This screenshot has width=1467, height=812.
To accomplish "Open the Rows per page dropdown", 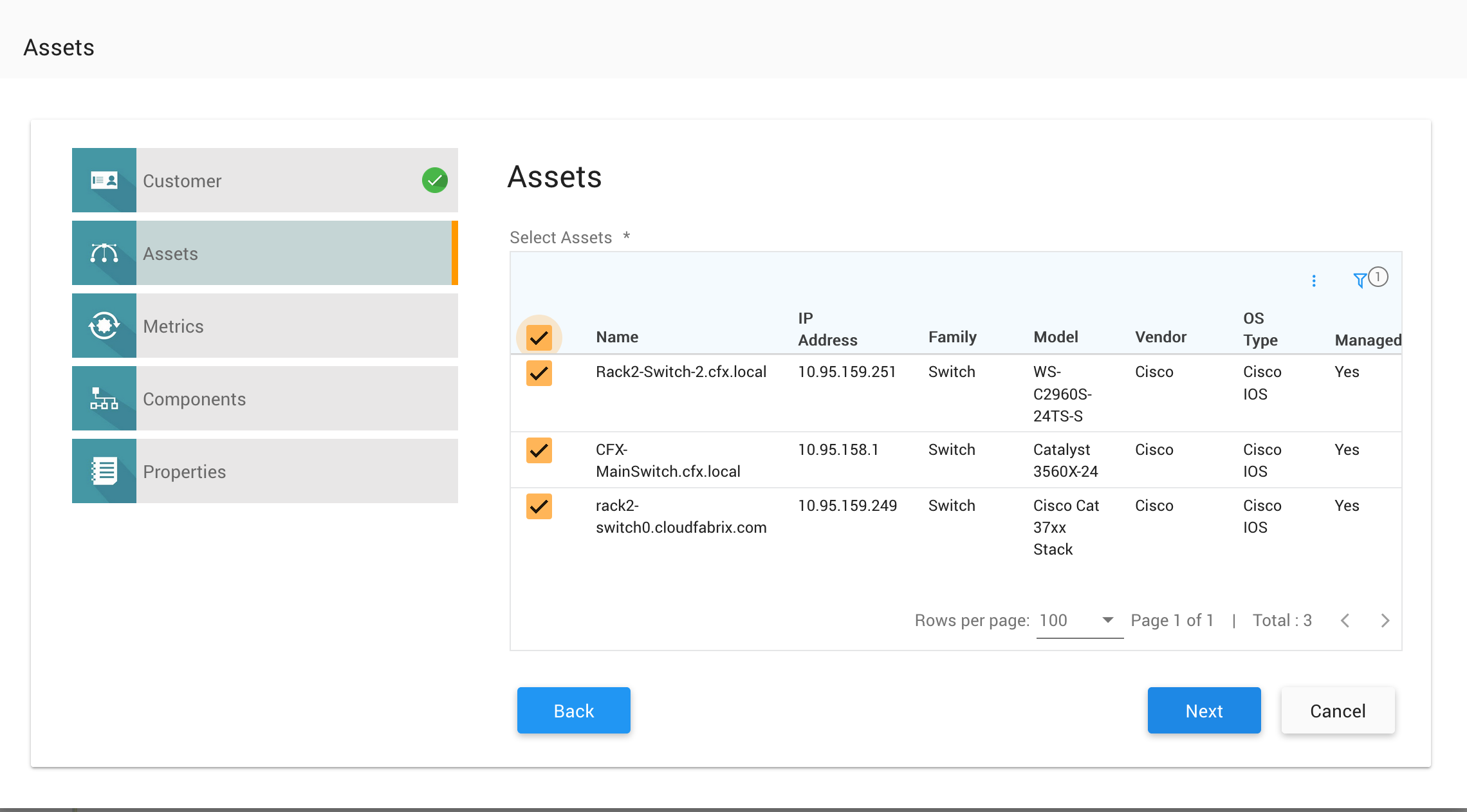I will (x=1080, y=620).
